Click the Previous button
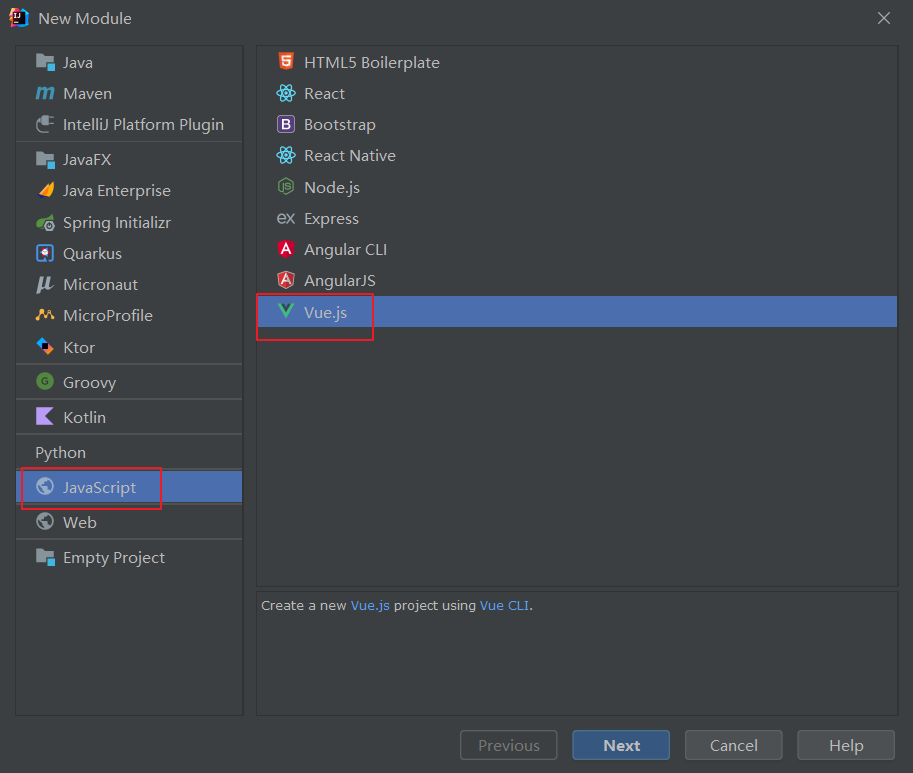The width and height of the screenshot is (913, 773). click(x=508, y=745)
